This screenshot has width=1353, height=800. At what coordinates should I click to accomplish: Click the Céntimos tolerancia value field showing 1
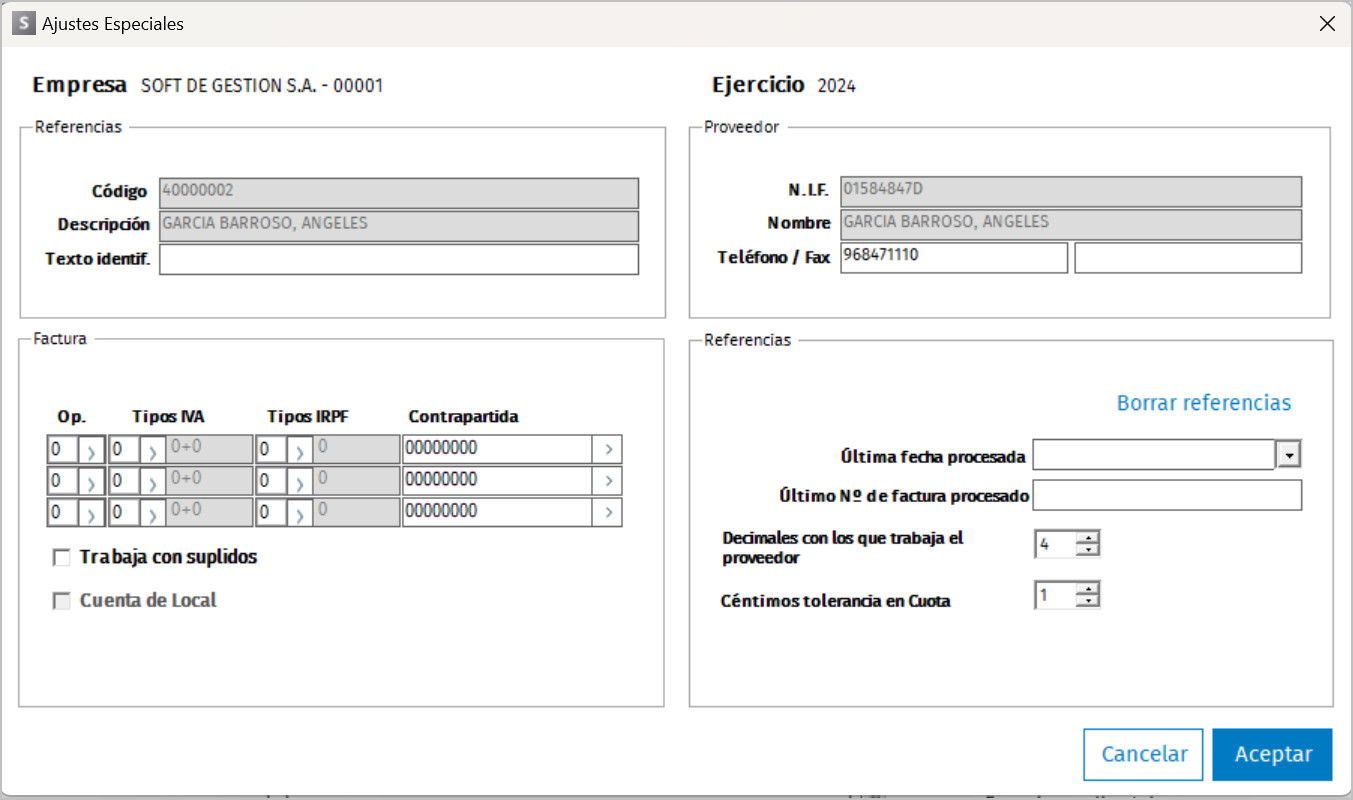pyautogui.click(x=1056, y=596)
